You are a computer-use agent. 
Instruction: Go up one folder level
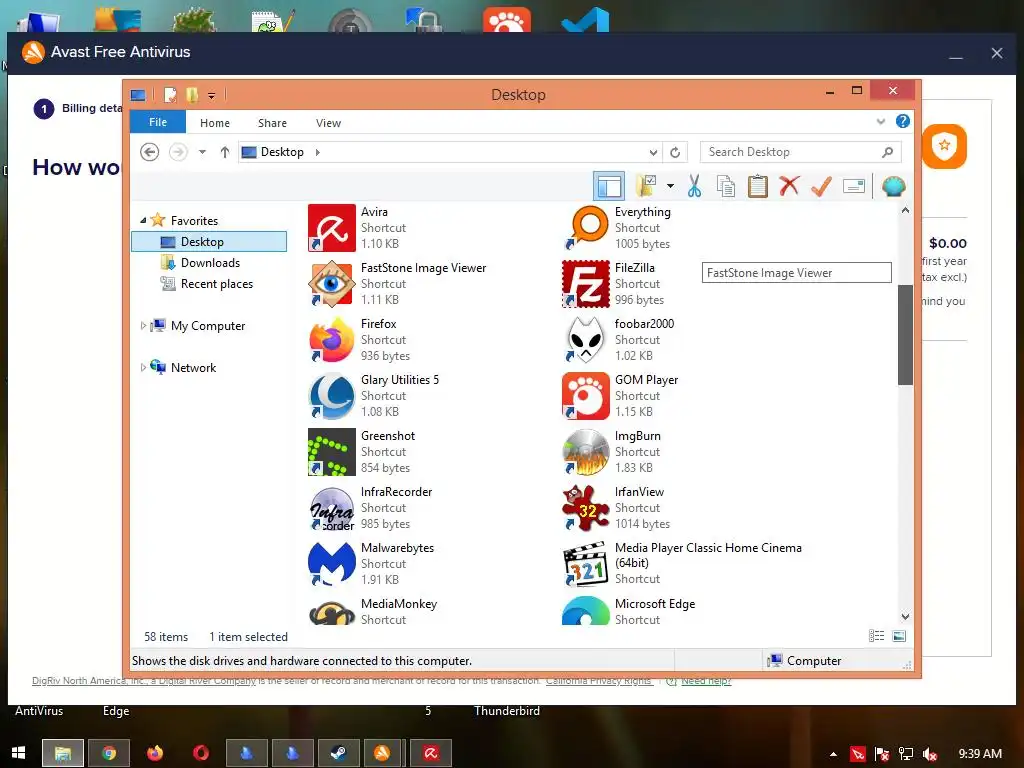(x=225, y=152)
